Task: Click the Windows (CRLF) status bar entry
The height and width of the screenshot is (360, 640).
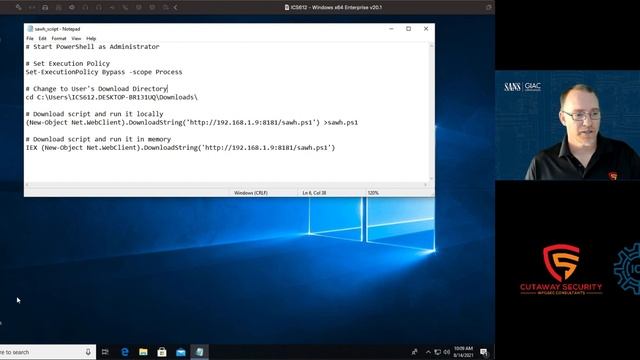Action: [x=251, y=193]
